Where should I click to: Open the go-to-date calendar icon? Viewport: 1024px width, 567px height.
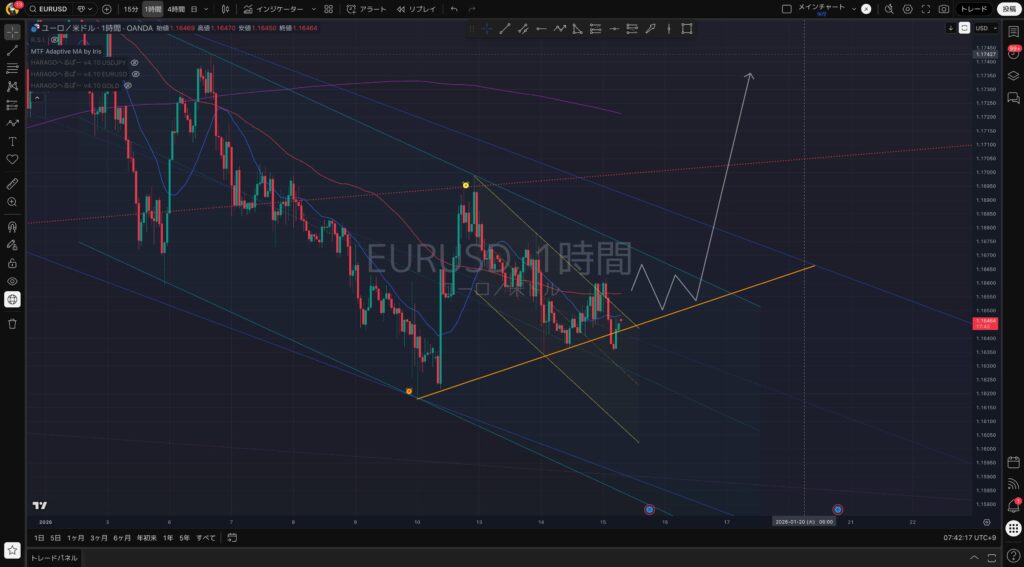[x=232, y=538]
